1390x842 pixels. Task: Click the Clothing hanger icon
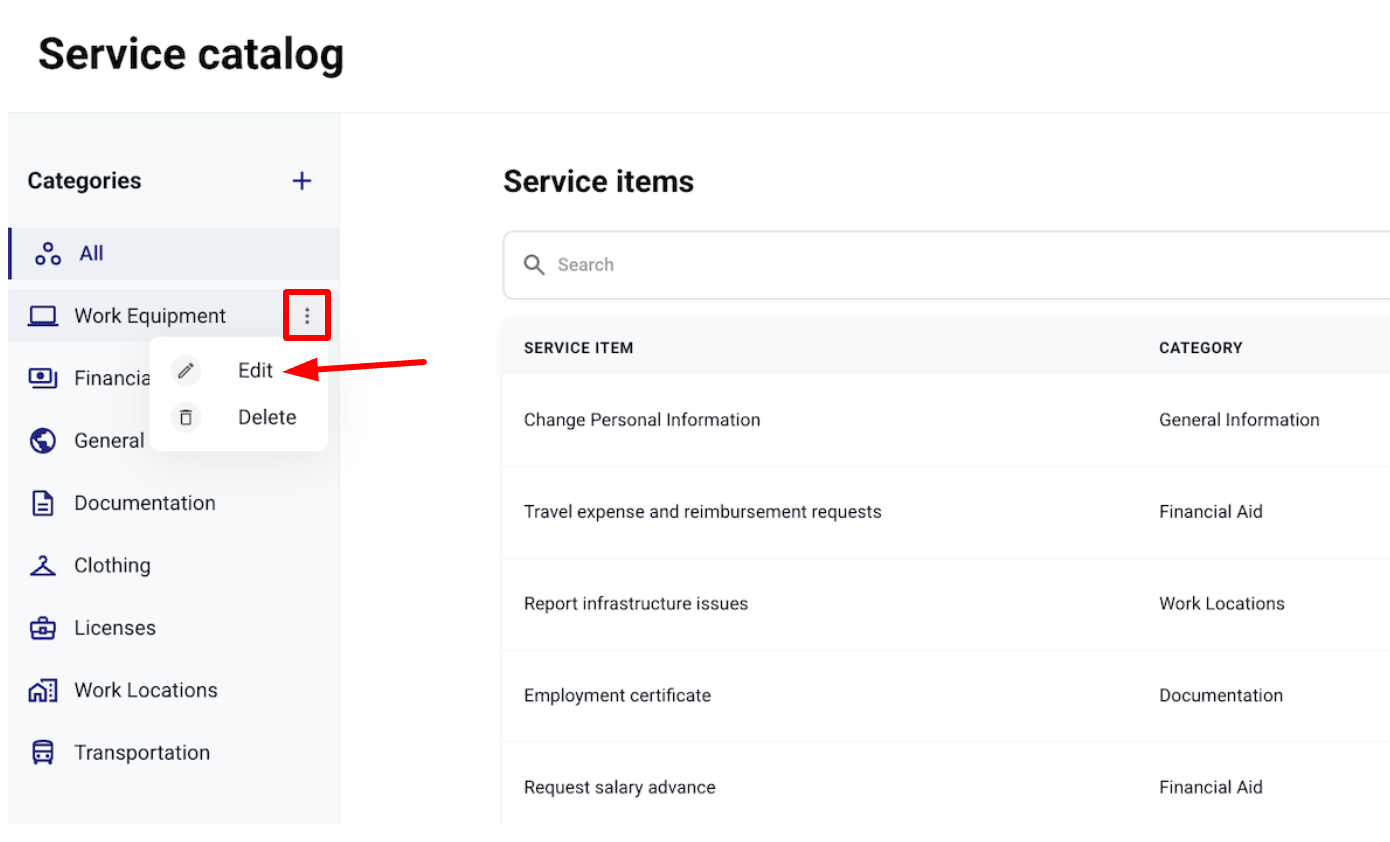pos(43,566)
